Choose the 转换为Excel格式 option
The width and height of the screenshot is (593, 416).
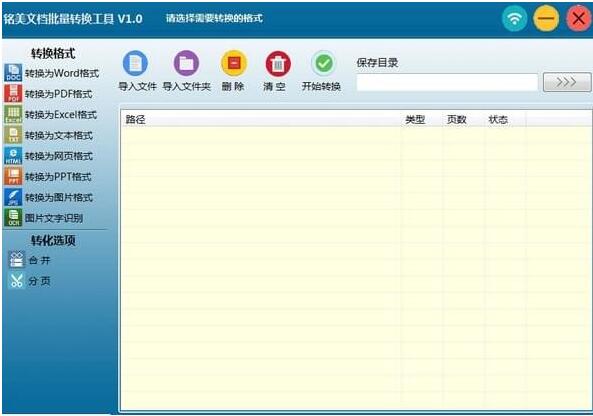51,114
